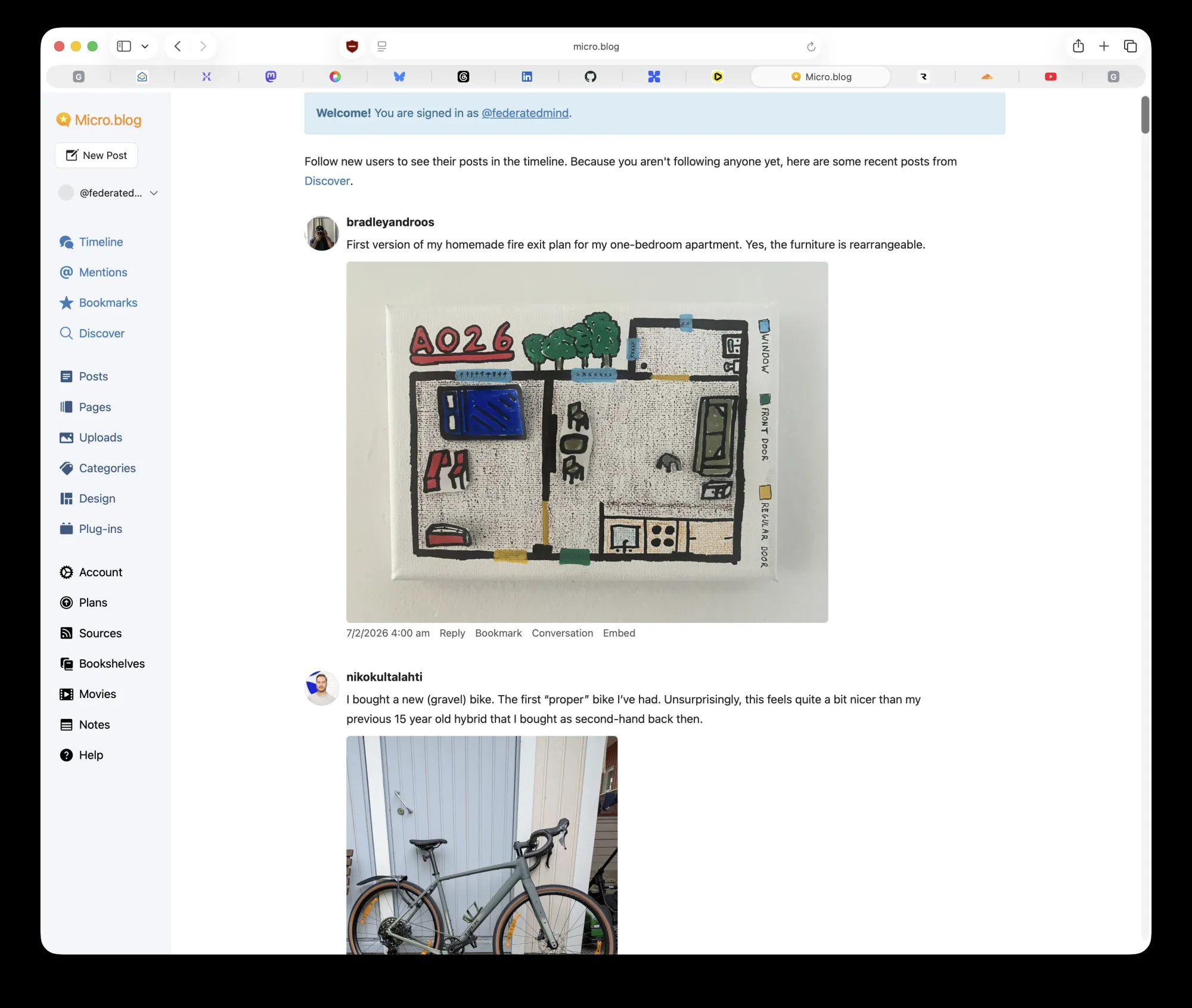This screenshot has height=1008, width=1192.
Task: Open the gravel bike photo
Action: pos(482,845)
